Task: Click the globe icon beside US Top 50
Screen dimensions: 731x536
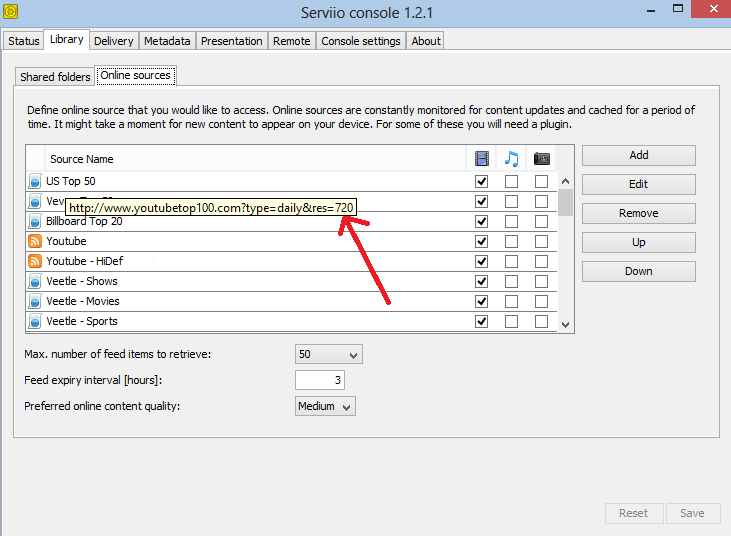Action: pos(35,182)
